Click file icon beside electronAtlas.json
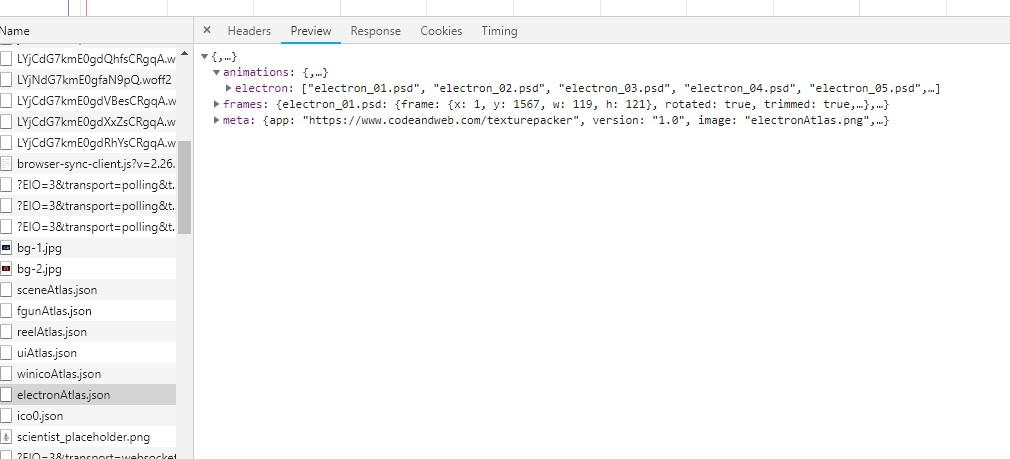Screen dimensions: 1010x459 coord(6,395)
